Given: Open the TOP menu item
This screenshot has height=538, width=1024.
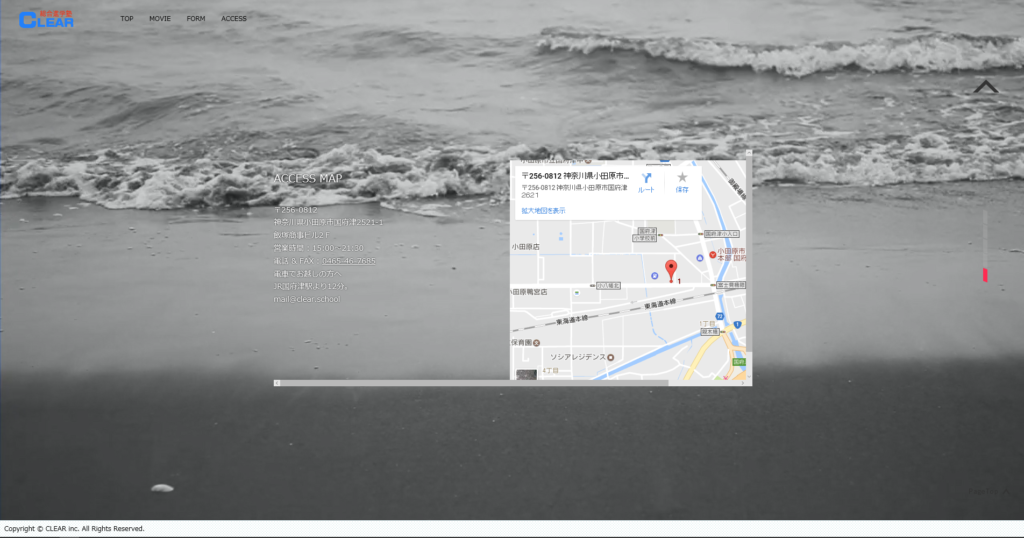Looking at the screenshot, I should [127, 19].
